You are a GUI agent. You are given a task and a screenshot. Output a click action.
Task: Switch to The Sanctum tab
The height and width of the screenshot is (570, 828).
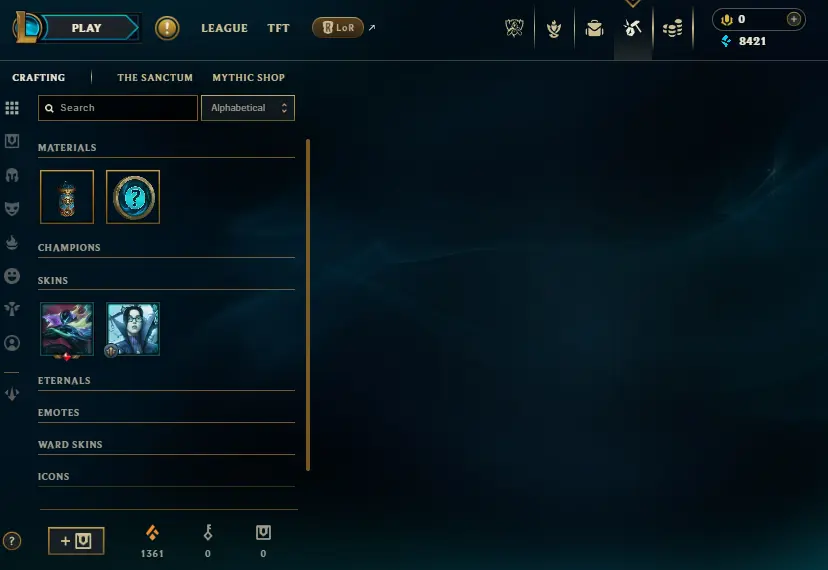(x=155, y=78)
